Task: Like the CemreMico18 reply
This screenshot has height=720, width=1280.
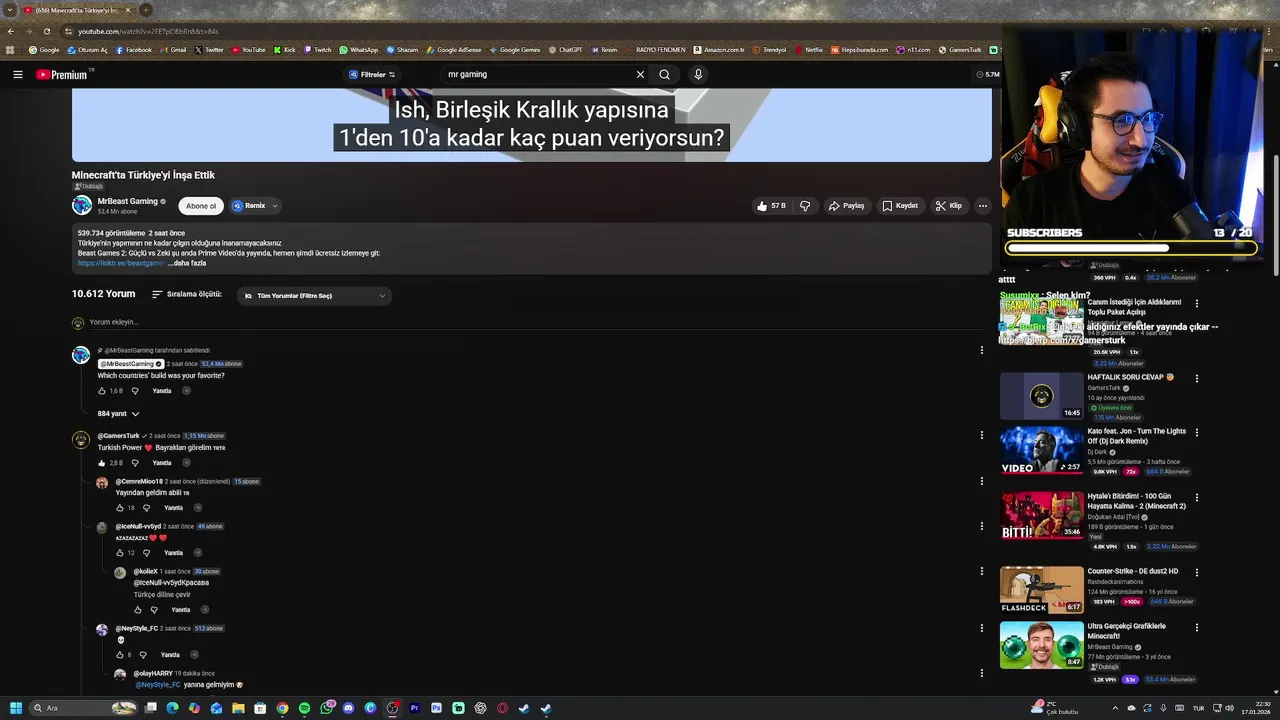Action: point(120,508)
